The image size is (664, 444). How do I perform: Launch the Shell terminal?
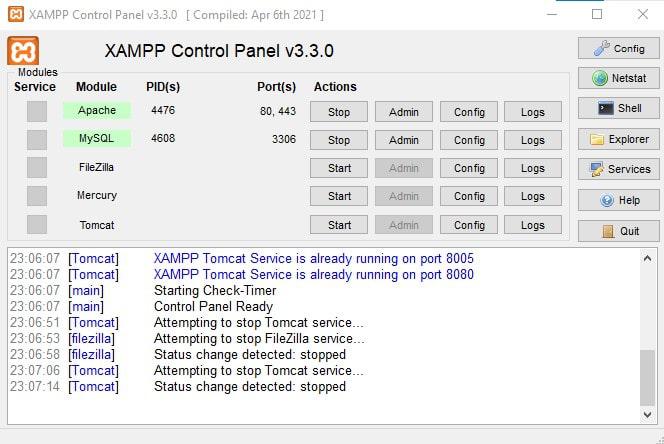[618, 108]
